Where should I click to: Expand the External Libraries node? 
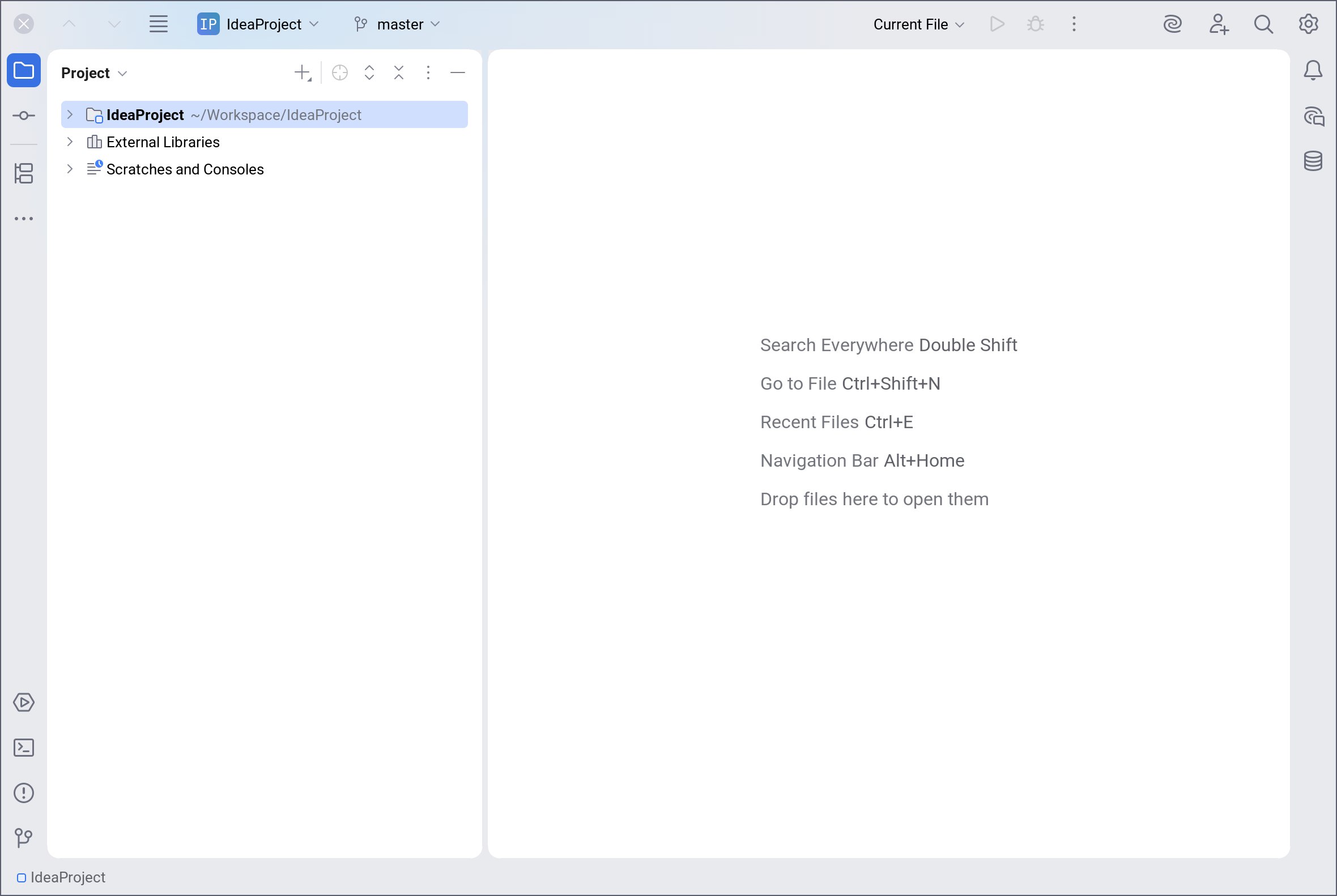[70, 142]
